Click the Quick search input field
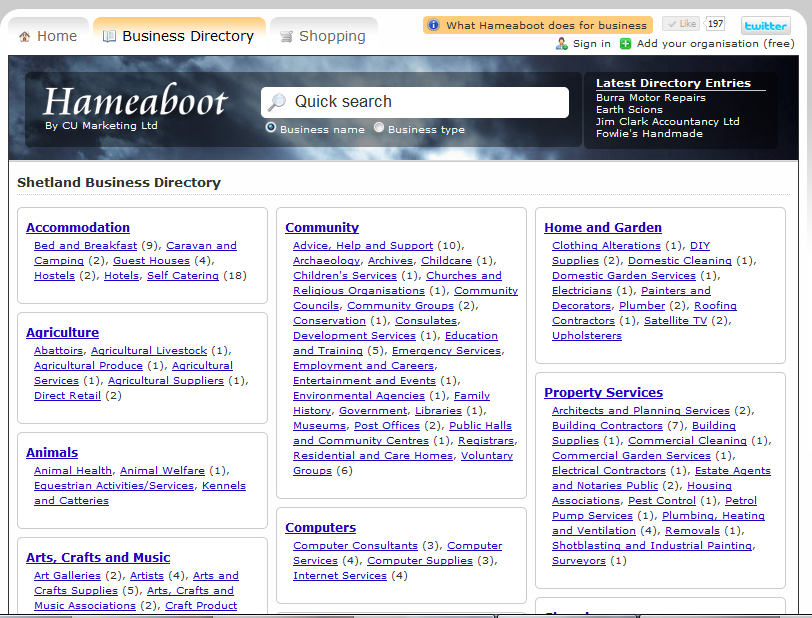Screen dimensions: 812x618 click(415, 102)
